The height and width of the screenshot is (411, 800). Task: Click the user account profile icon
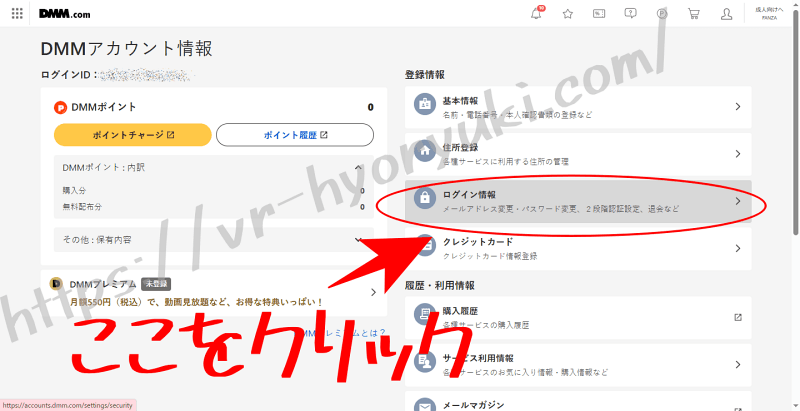(x=727, y=14)
